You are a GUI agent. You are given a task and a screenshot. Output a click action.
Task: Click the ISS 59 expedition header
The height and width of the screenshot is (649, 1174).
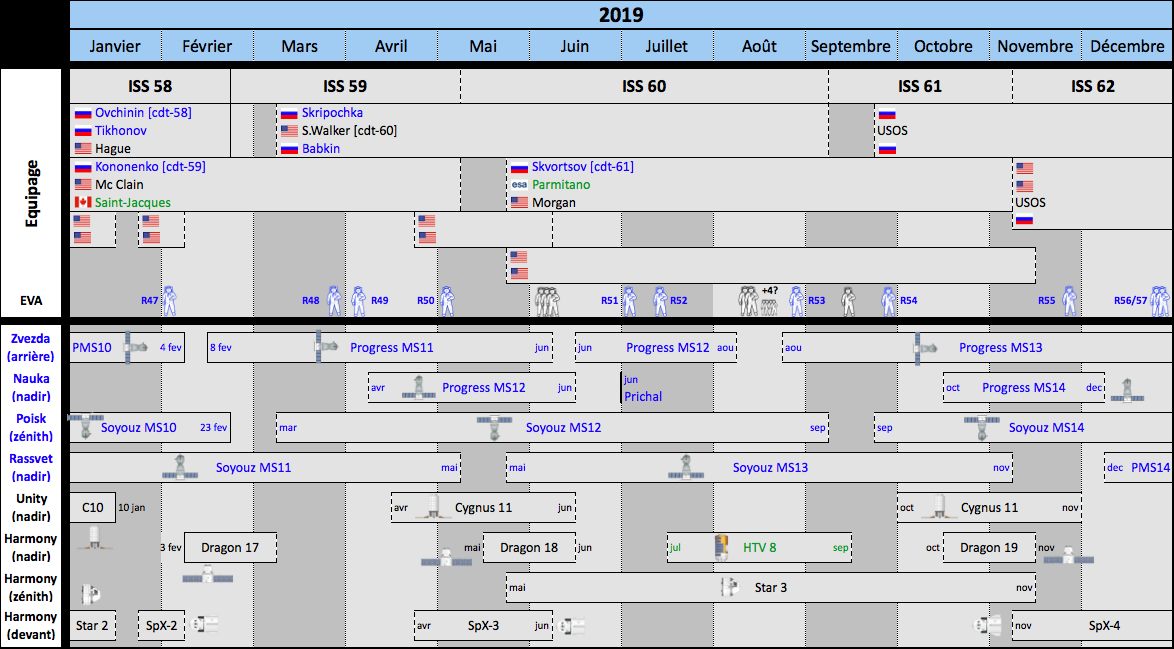(345, 86)
